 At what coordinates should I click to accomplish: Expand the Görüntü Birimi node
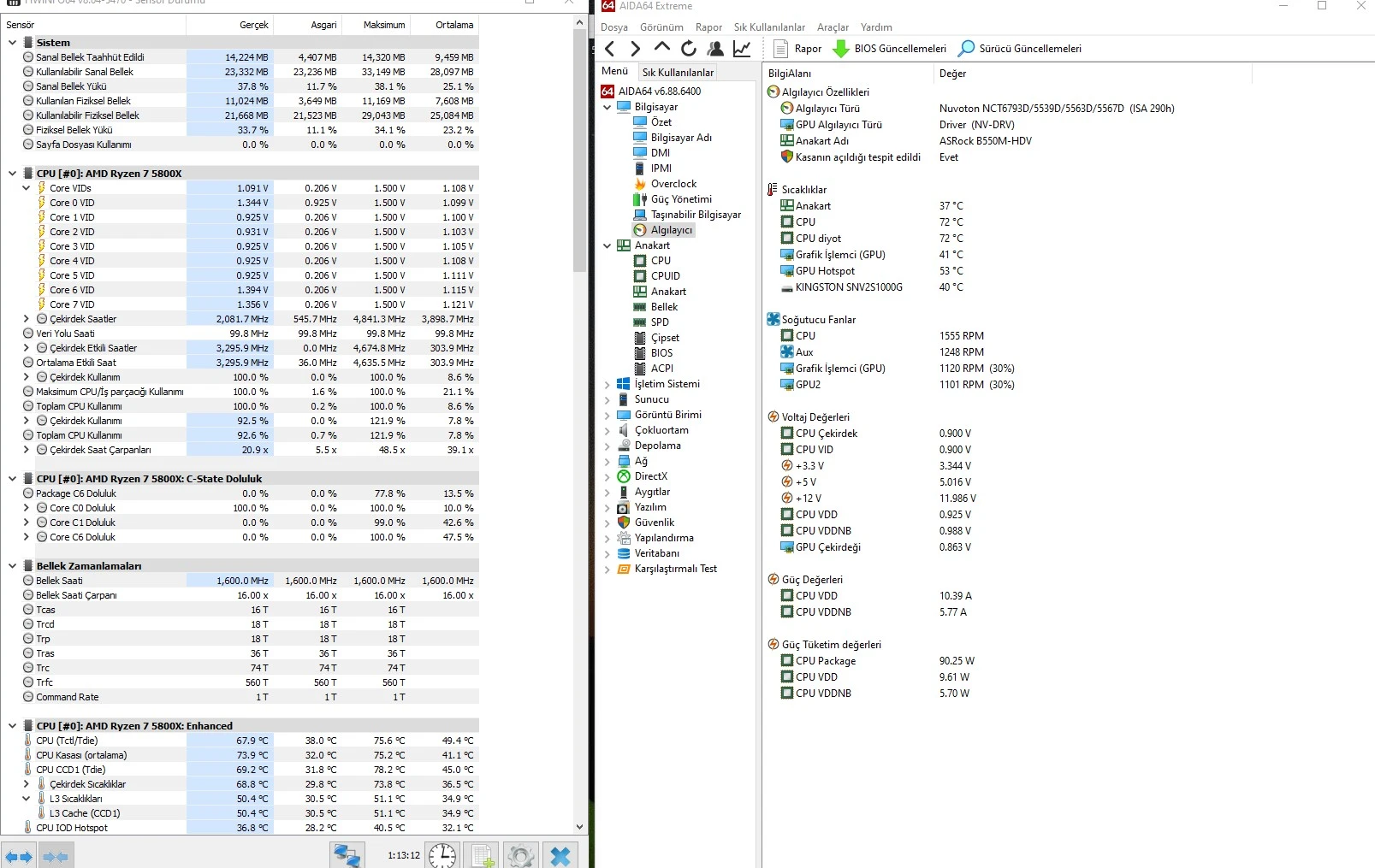pyautogui.click(x=607, y=415)
